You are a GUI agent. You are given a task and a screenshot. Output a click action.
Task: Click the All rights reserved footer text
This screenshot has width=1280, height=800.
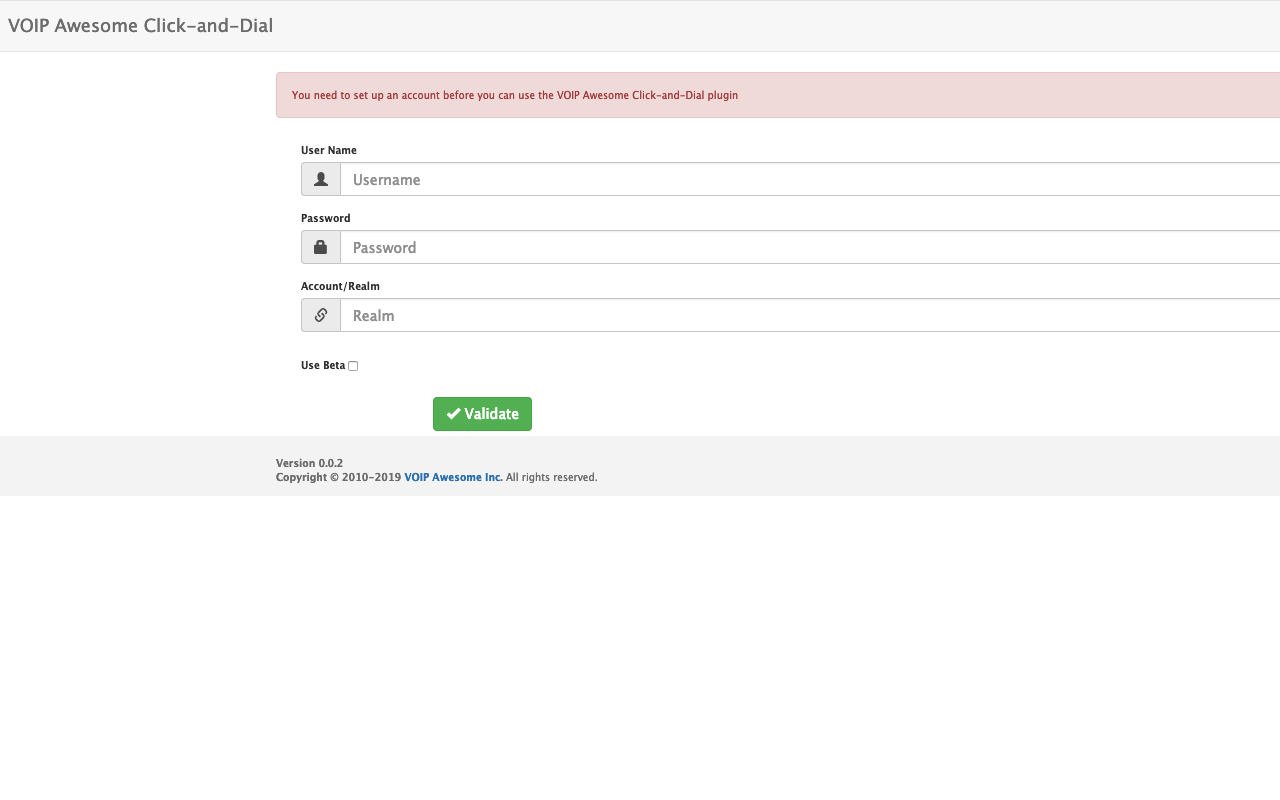coord(551,478)
